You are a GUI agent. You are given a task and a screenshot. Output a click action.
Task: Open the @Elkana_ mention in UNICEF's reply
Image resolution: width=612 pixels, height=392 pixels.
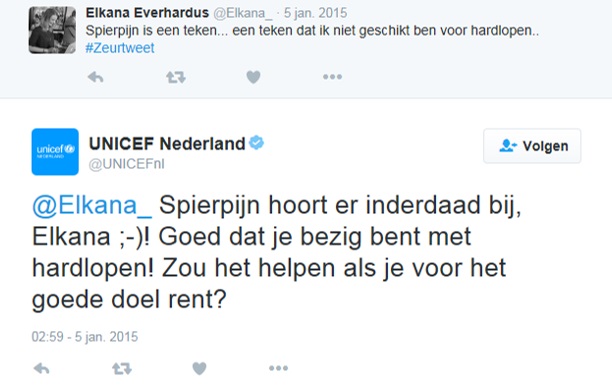click(x=92, y=205)
